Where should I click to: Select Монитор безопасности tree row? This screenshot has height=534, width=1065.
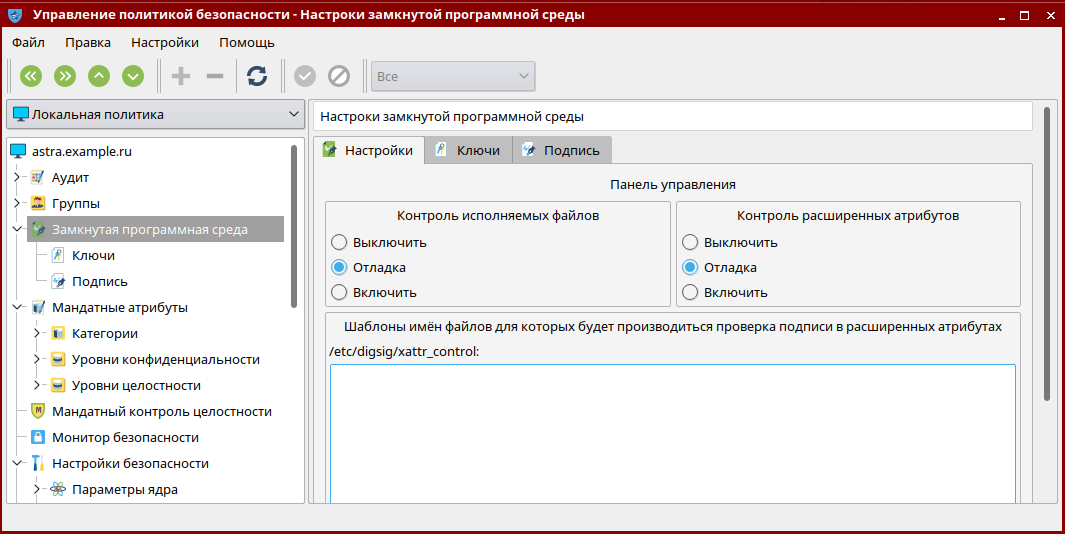(126, 438)
